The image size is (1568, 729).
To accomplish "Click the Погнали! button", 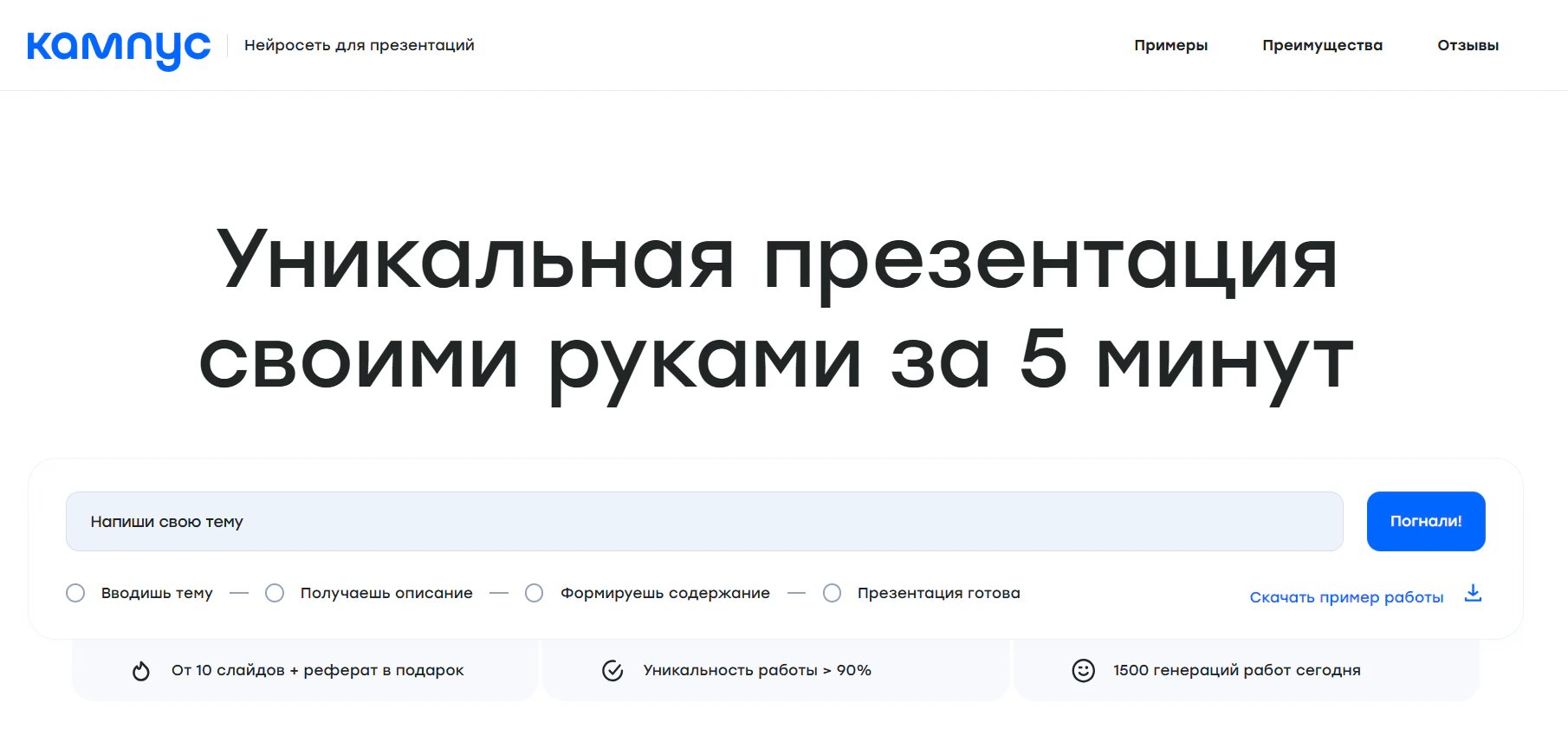I will (x=1426, y=521).
